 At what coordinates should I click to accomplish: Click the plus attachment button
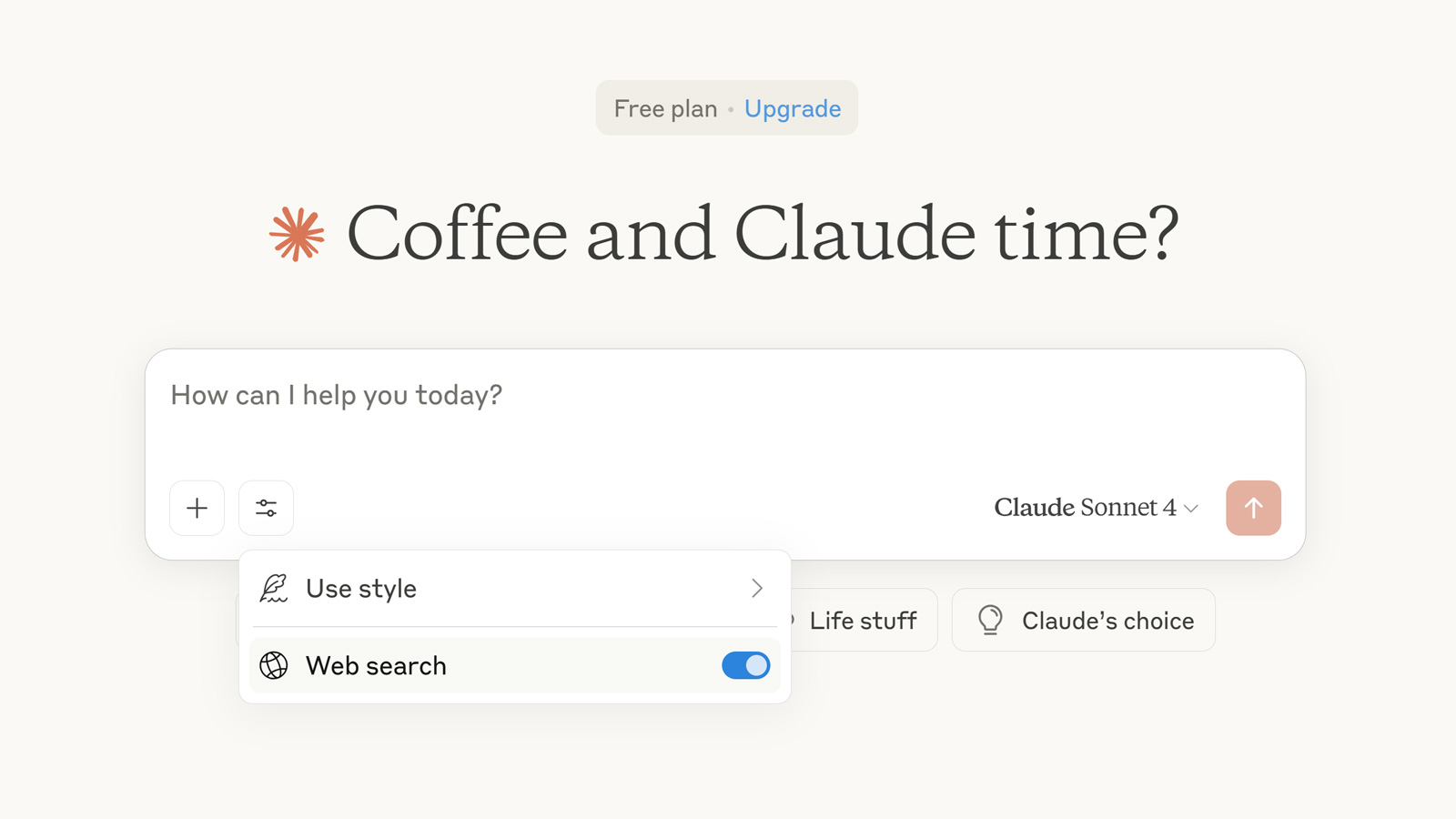pos(197,508)
